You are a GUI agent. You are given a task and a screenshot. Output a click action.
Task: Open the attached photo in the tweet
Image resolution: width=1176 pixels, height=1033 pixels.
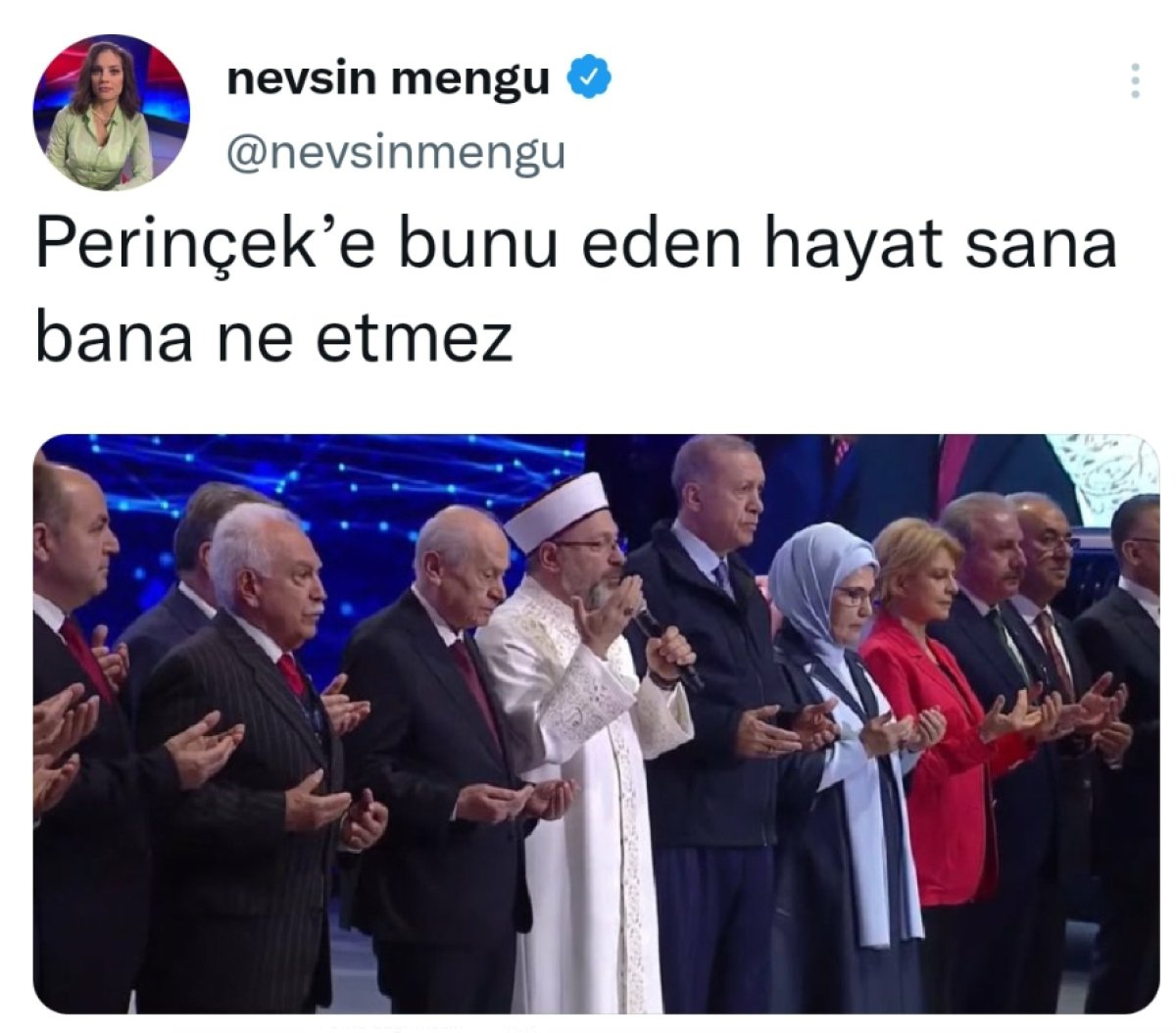(596, 724)
